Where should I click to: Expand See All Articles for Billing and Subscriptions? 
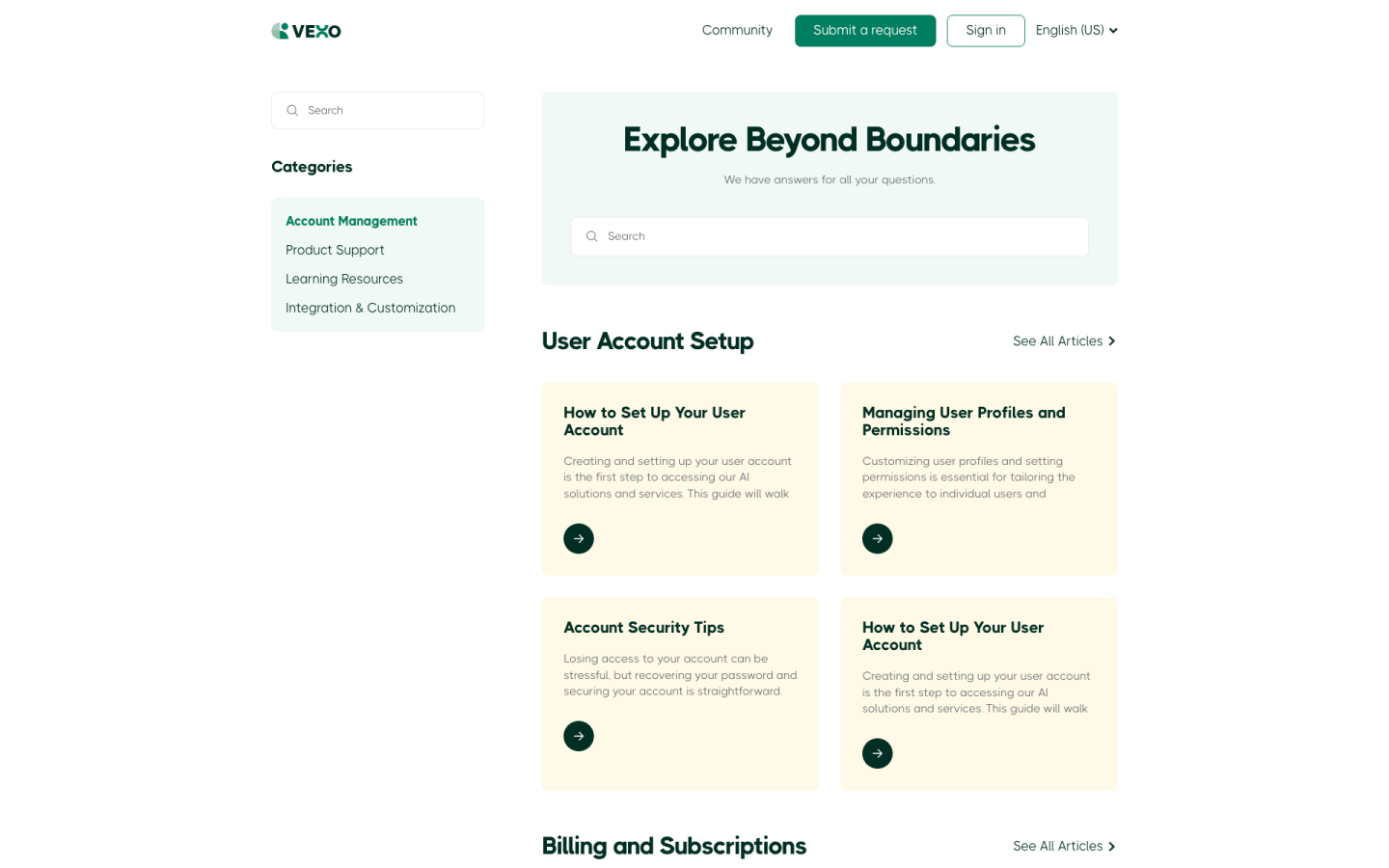point(1063,846)
